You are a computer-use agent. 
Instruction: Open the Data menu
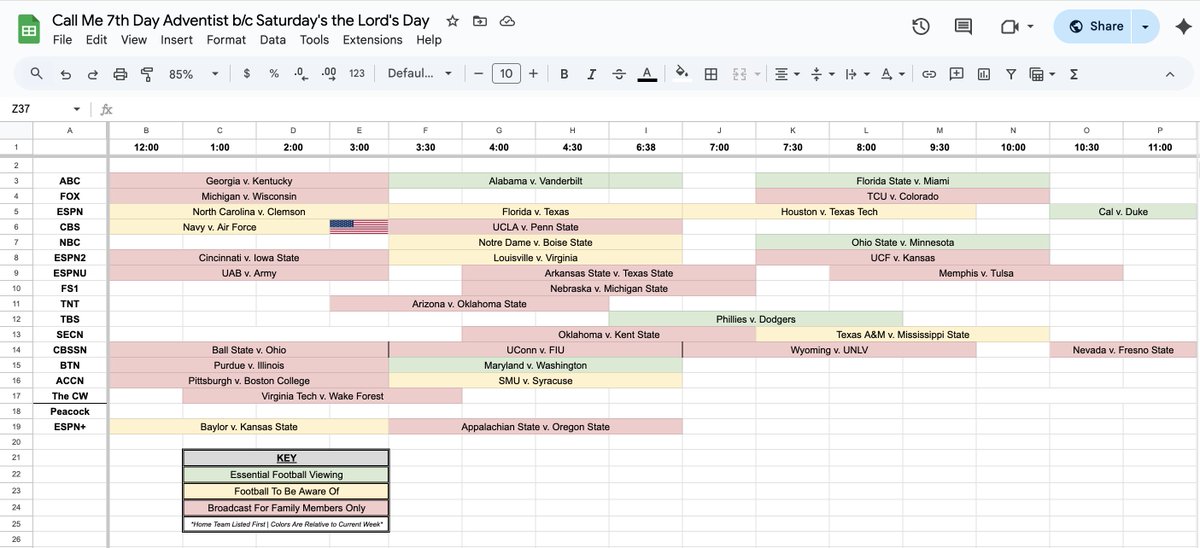click(x=273, y=40)
